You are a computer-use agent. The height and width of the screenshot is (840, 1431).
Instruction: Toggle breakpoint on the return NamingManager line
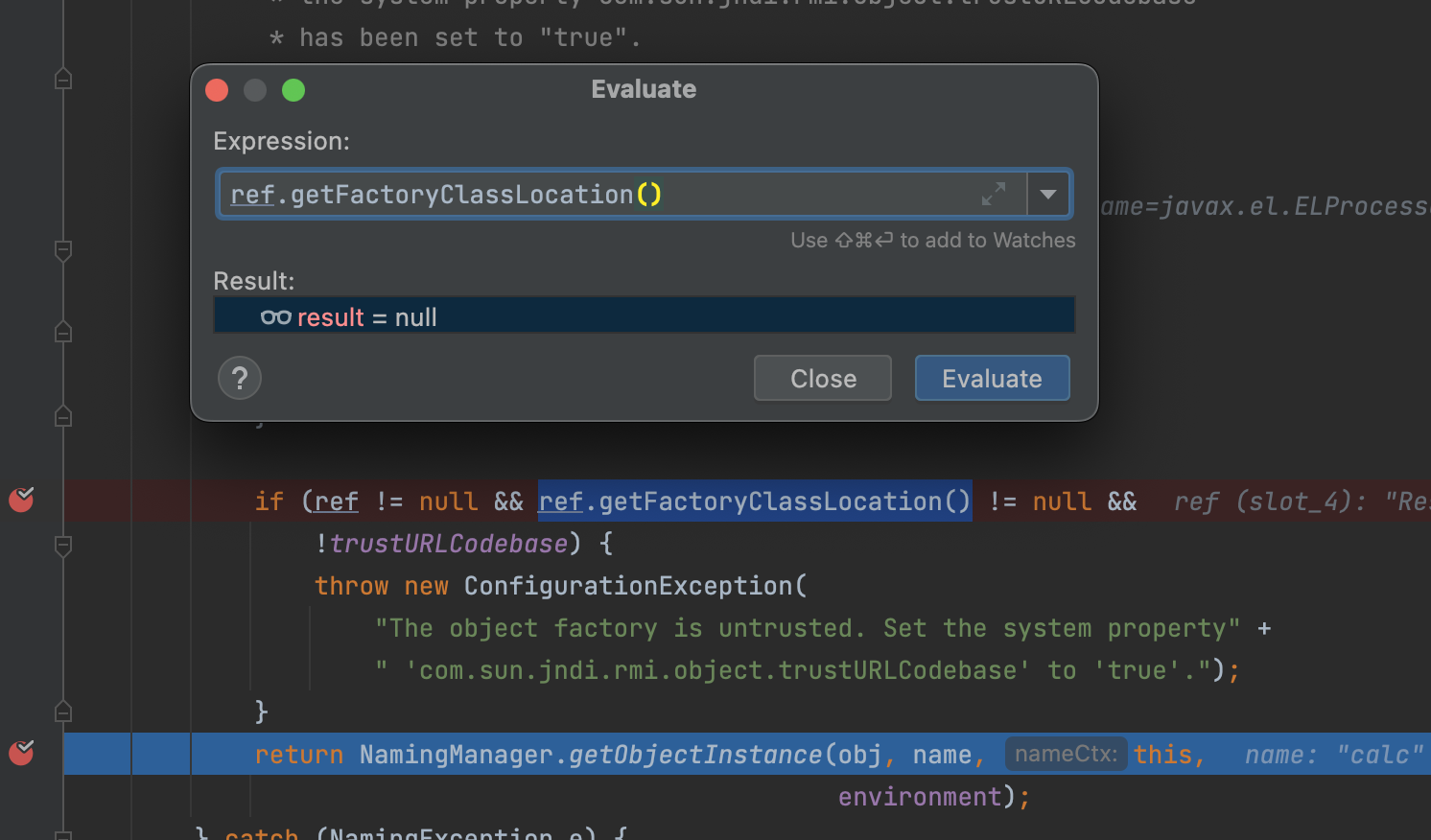click(21, 753)
